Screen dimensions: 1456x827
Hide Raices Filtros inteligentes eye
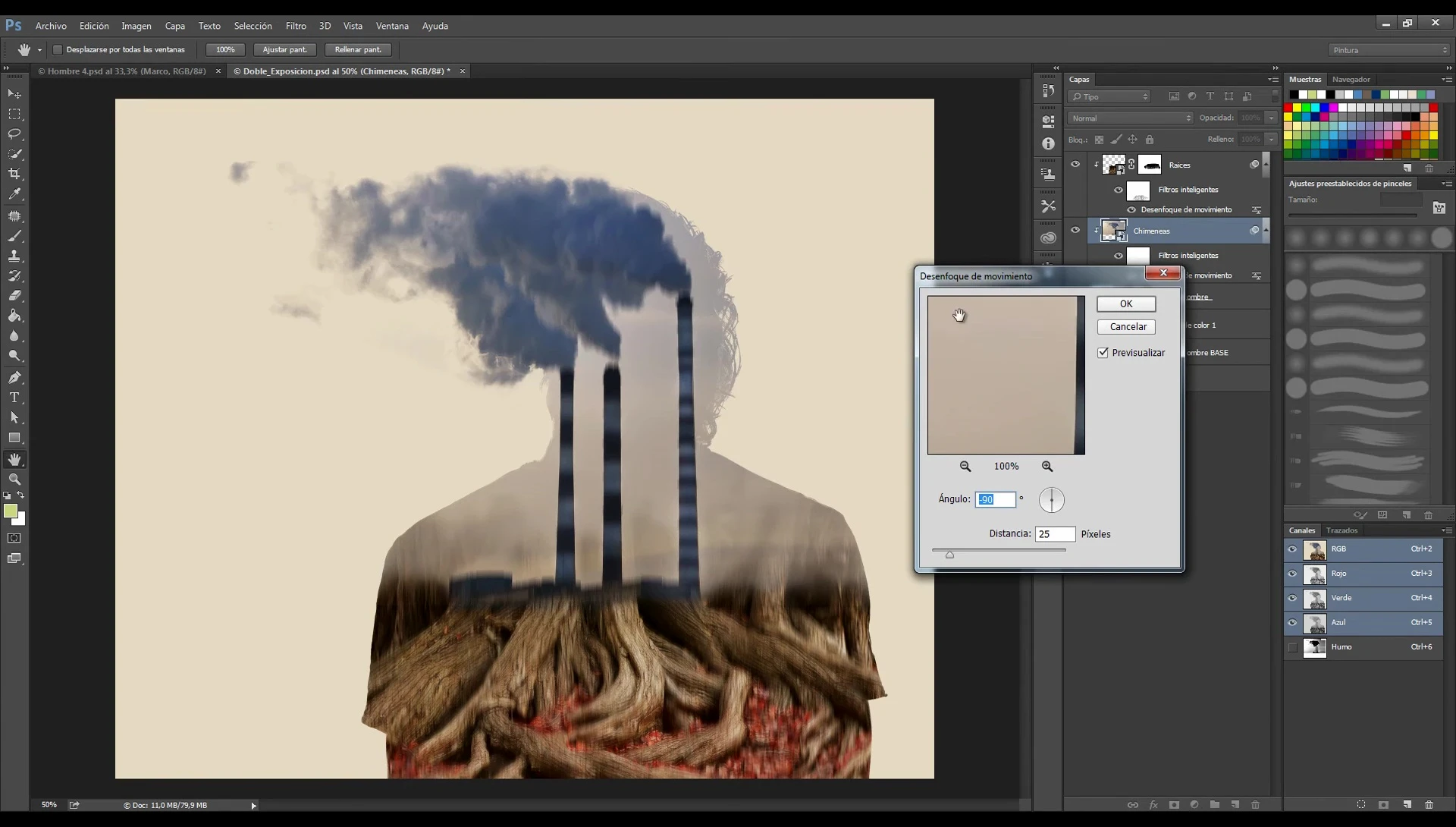point(1119,190)
